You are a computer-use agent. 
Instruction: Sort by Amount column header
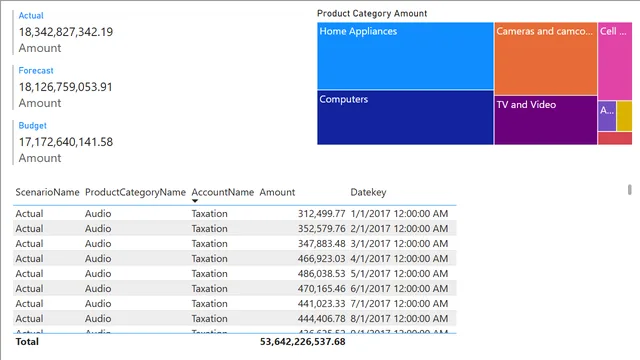(x=277, y=192)
